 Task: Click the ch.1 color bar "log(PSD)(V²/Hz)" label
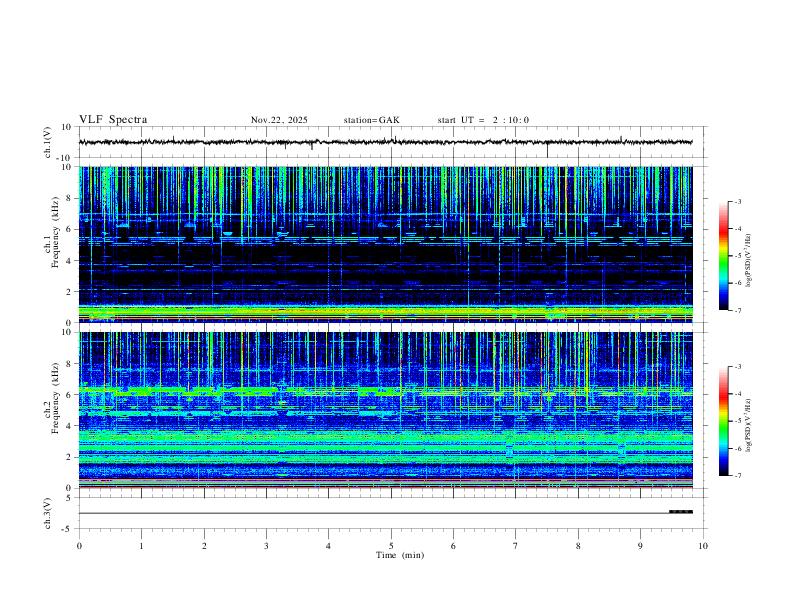(x=748, y=261)
